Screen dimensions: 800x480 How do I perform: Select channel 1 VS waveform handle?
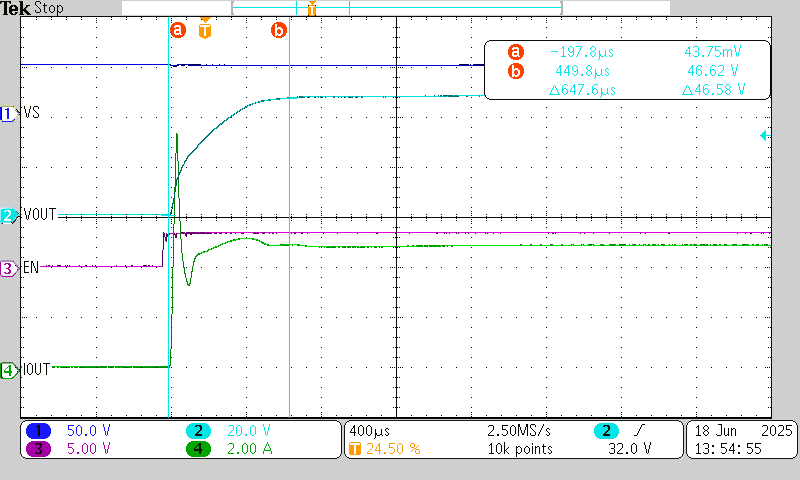[x=9, y=114]
